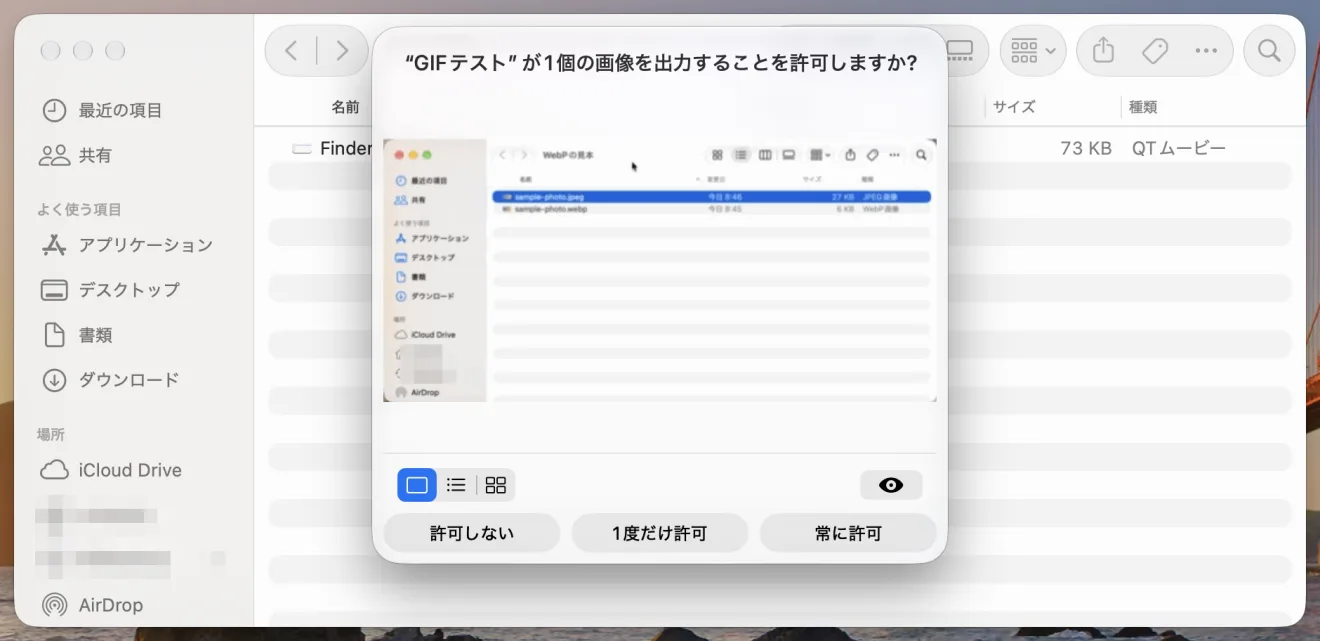Image resolution: width=1320 pixels, height=641 pixels.
Task: Deny permission with 許可しない button
Action: pyautogui.click(x=471, y=533)
